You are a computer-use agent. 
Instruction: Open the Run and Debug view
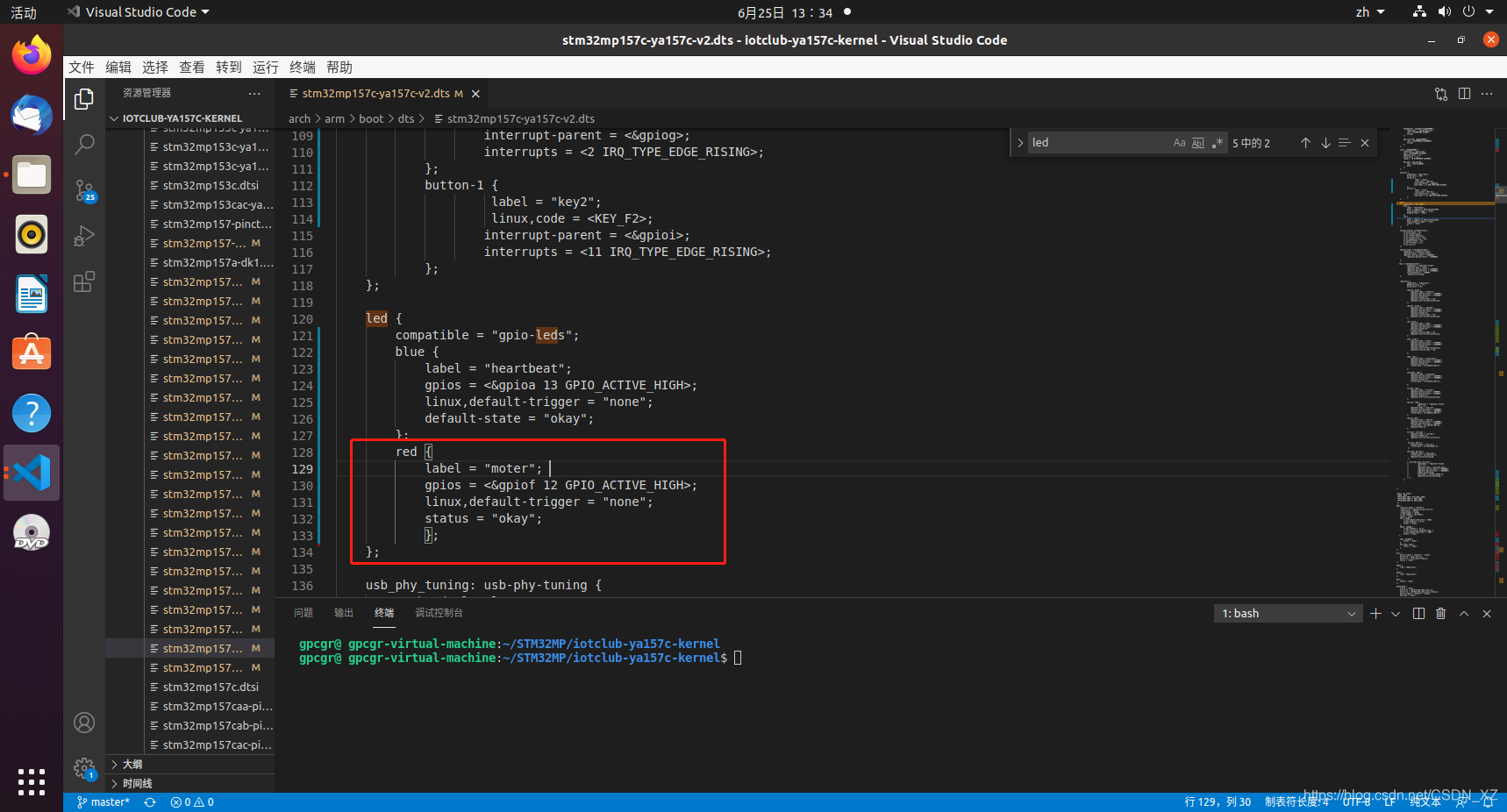point(84,236)
